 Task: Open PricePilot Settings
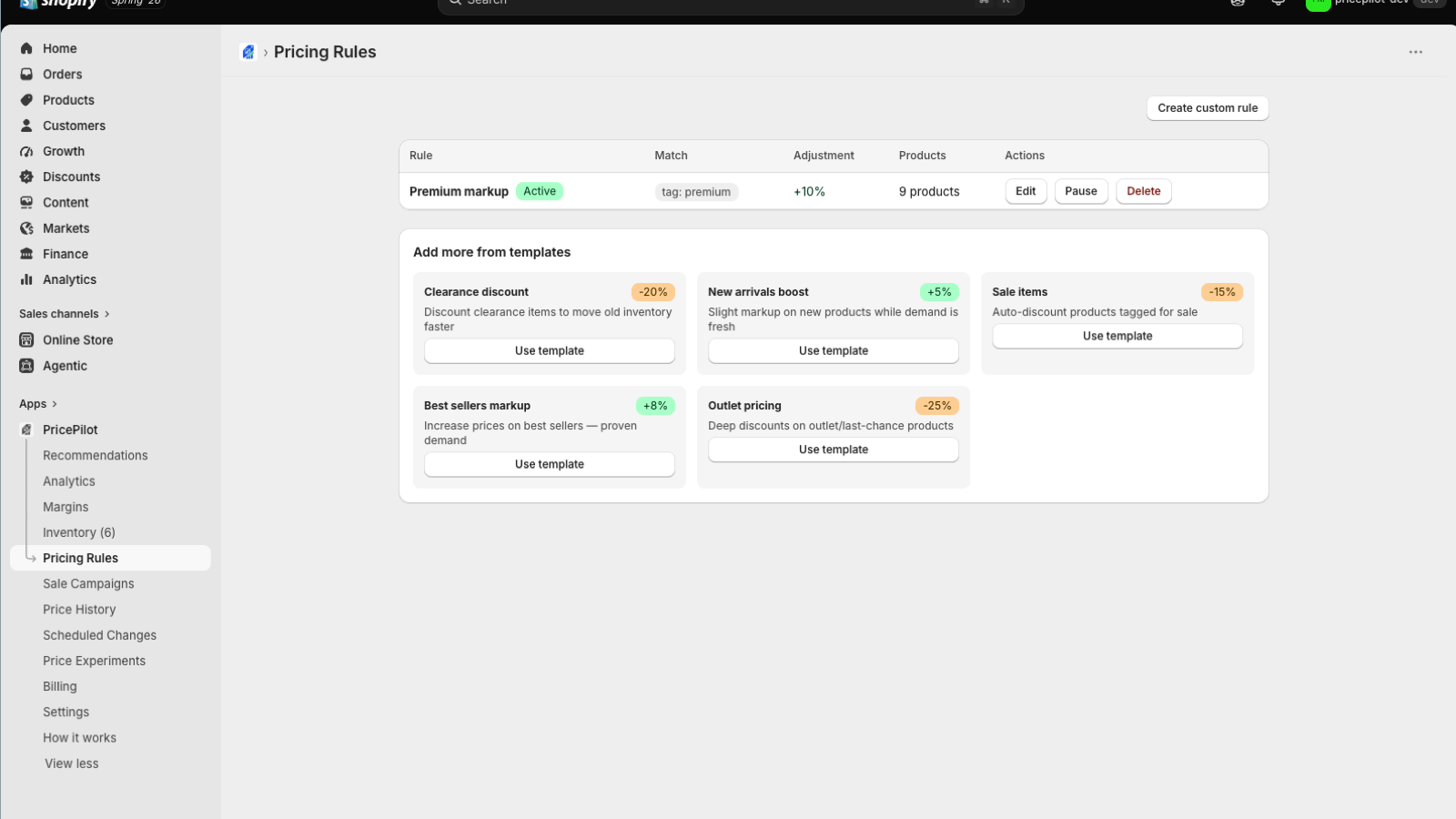tap(66, 712)
